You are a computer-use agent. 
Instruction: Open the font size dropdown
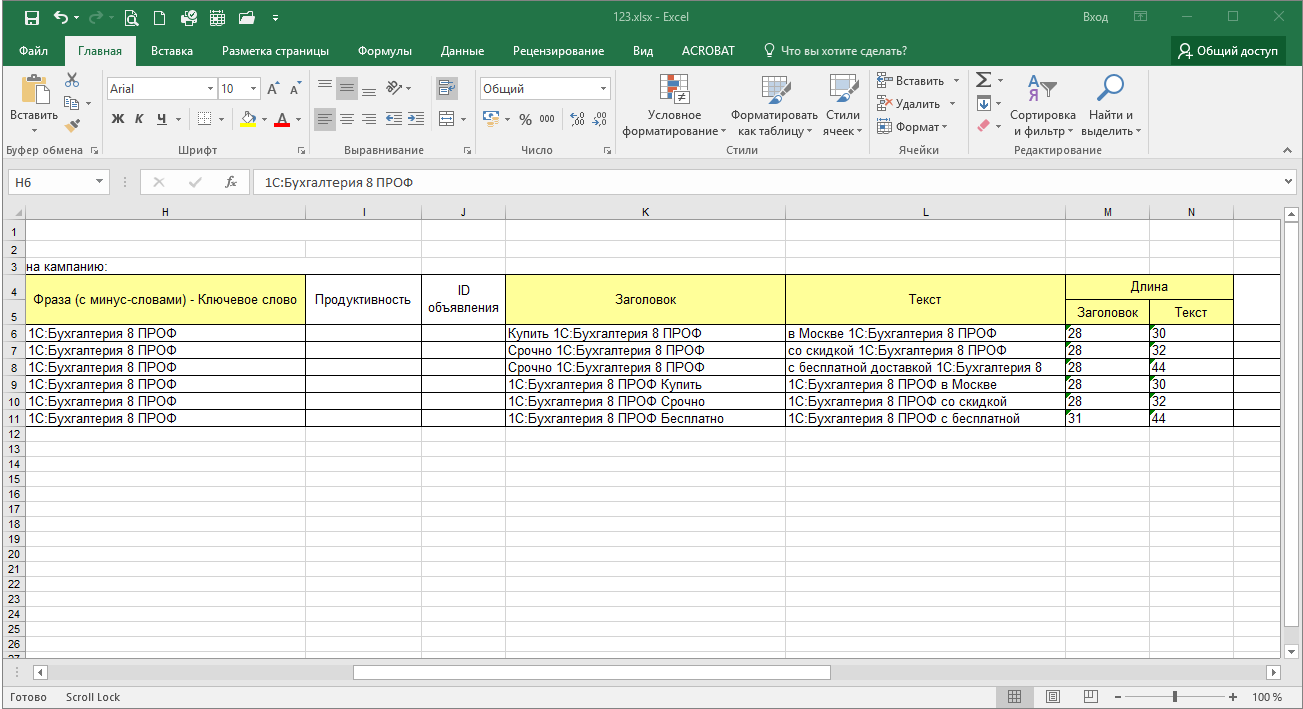[253, 89]
